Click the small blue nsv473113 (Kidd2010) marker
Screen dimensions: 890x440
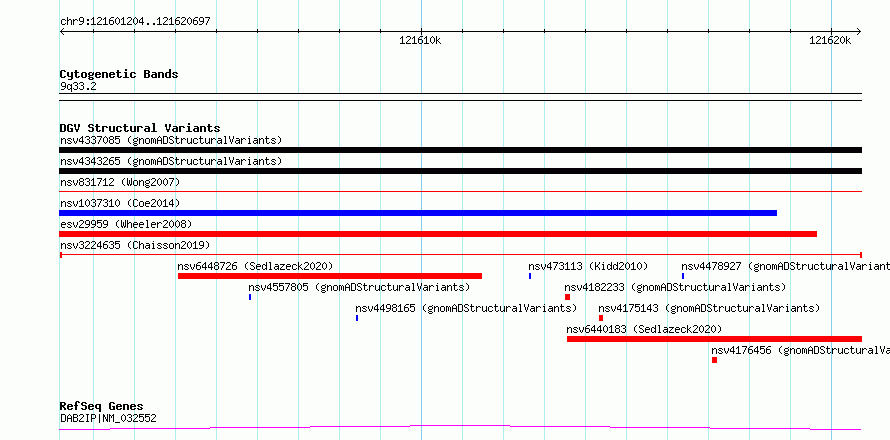[x=530, y=276]
